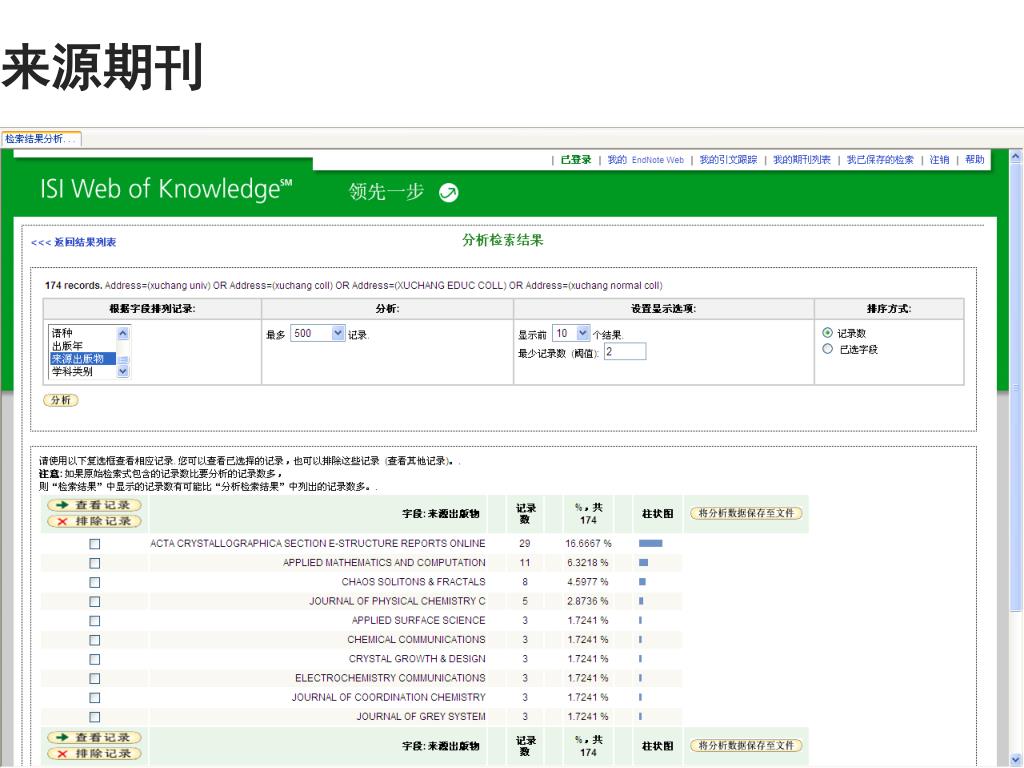Click the record count 11 cell
1024x768 pixels.
click(524, 562)
